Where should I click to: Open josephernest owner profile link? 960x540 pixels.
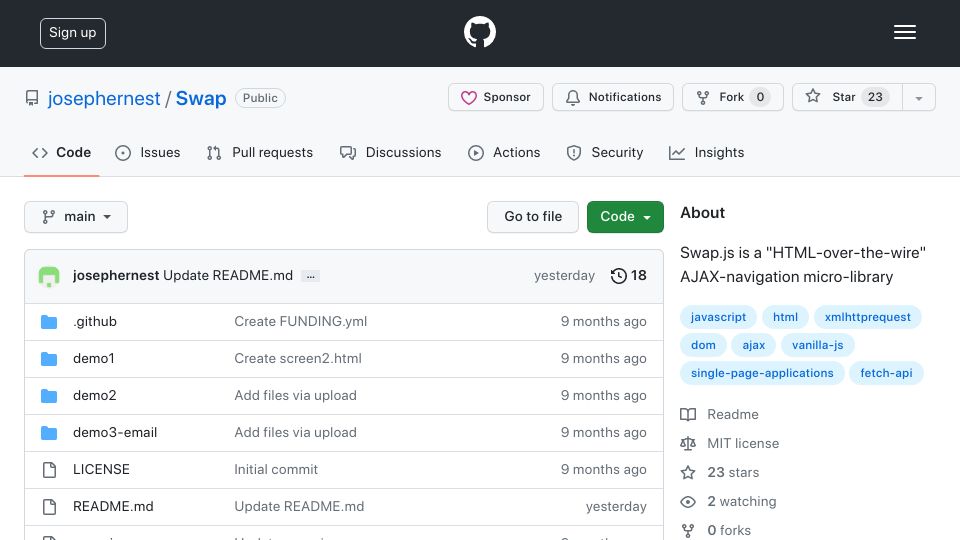[104, 98]
